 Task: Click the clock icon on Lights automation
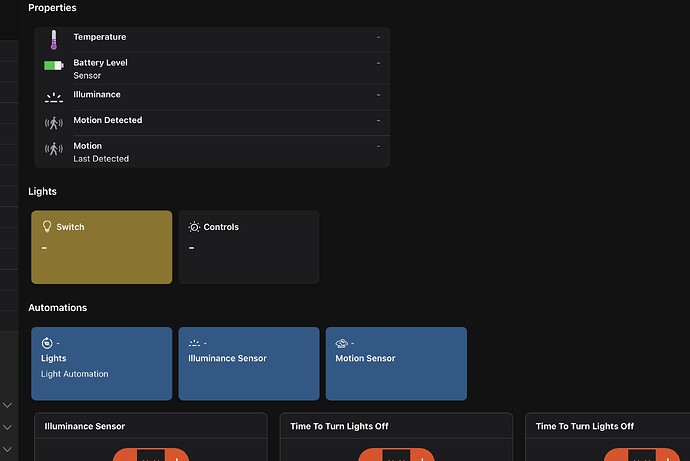[47, 343]
